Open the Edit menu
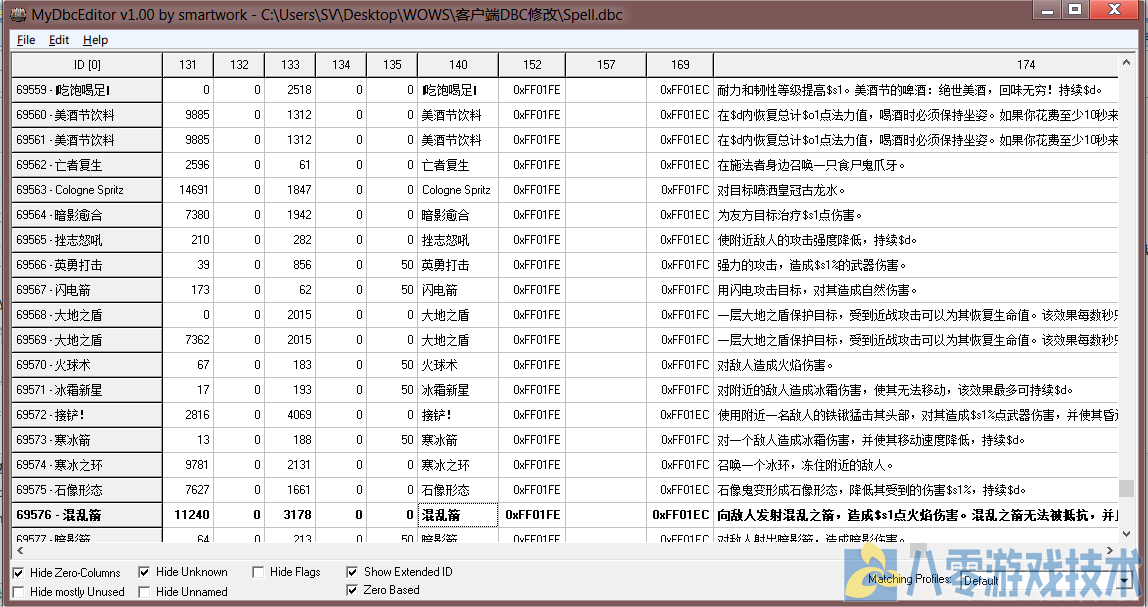The image size is (1148, 607). click(x=59, y=40)
